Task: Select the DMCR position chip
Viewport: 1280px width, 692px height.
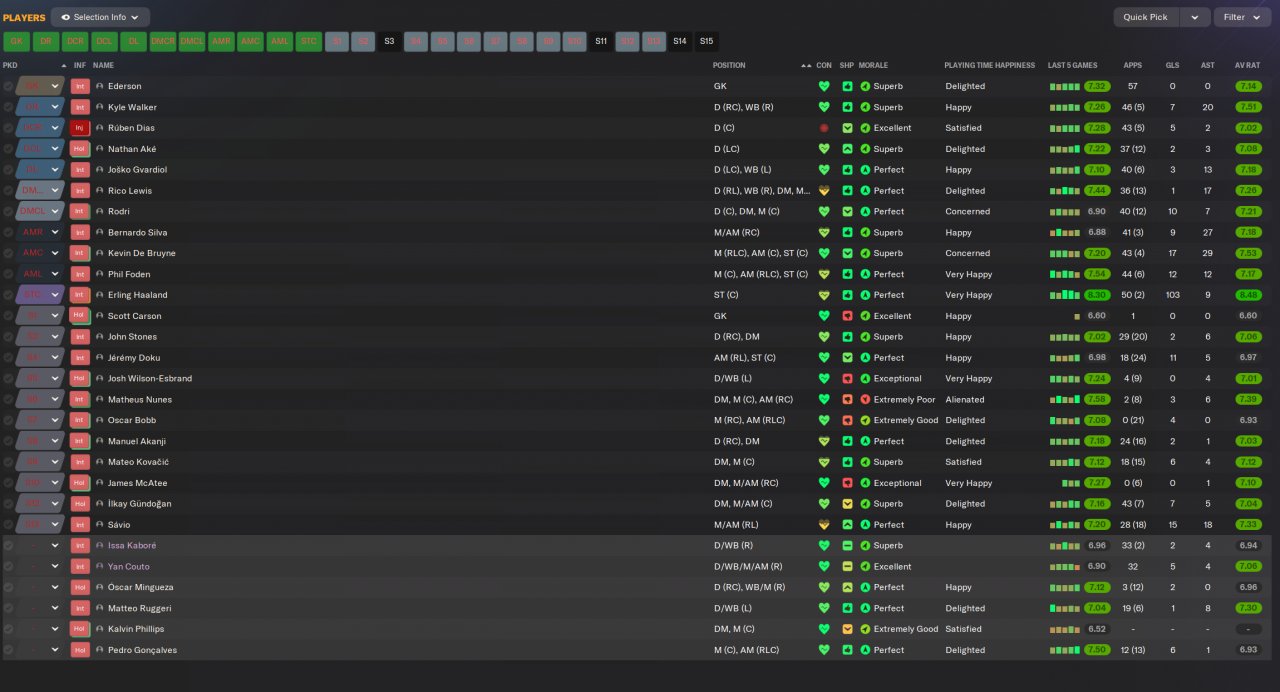Action: tap(162, 42)
